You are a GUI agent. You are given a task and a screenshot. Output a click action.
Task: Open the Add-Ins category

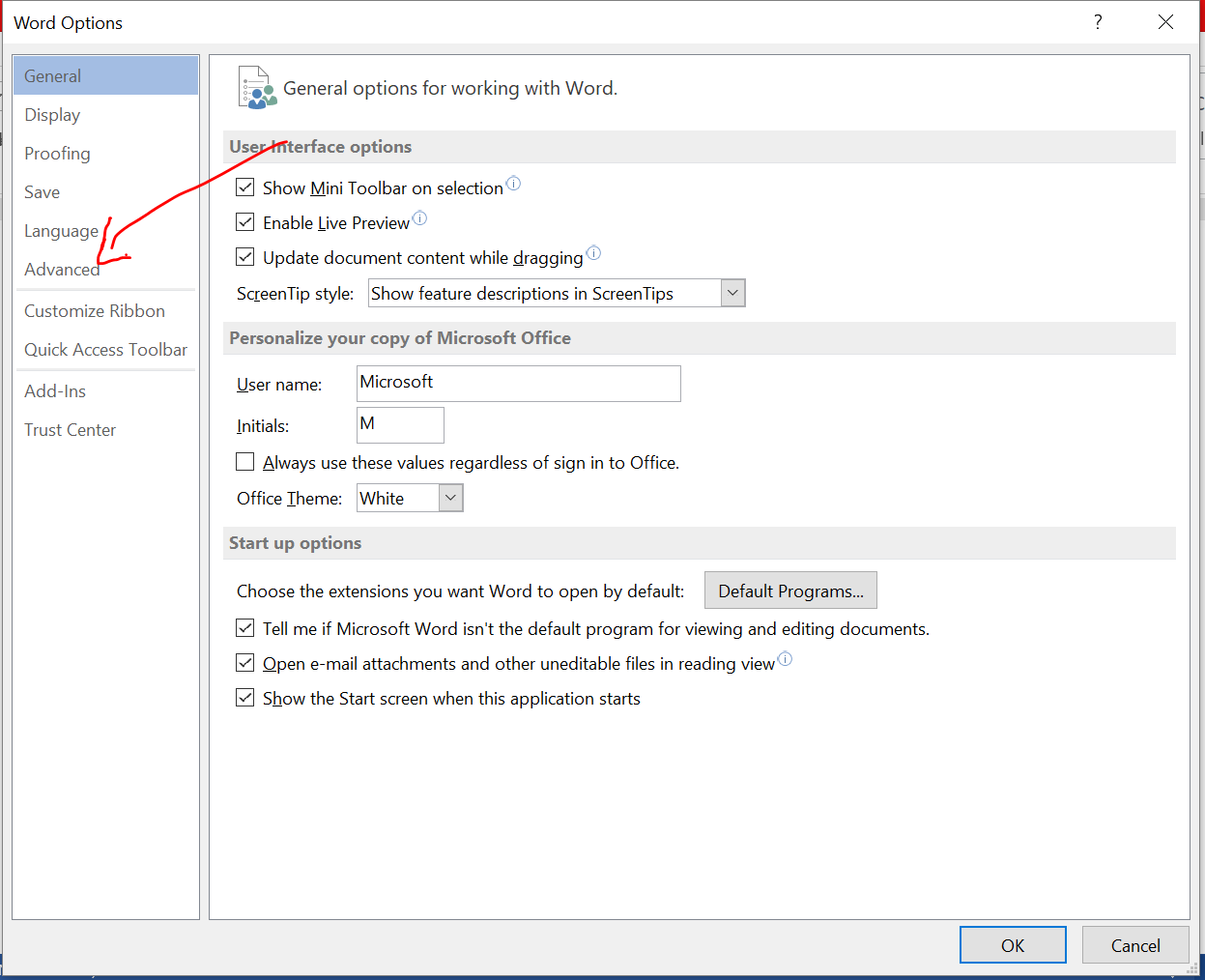click(x=105, y=390)
